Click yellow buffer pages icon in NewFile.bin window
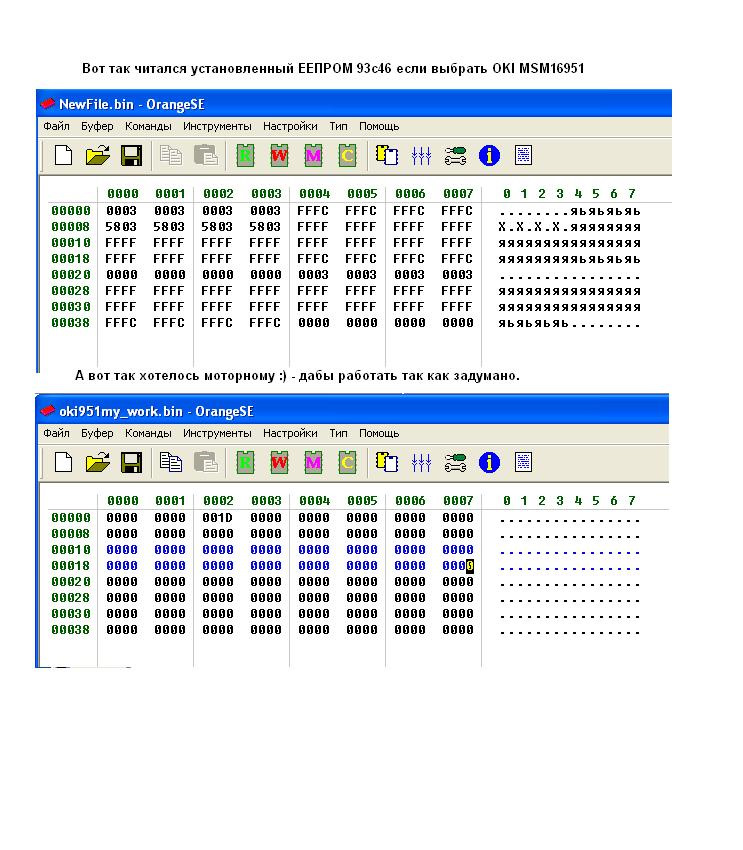The height and width of the screenshot is (850, 743). 387,156
